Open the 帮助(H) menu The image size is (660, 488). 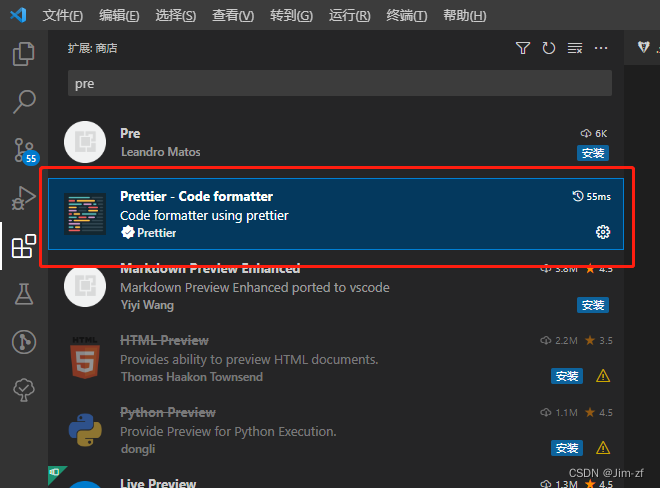pyautogui.click(x=465, y=16)
